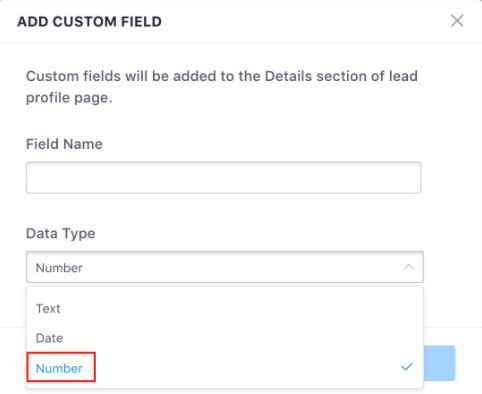This screenshot has width=482, height=394.
Task: Focus the Field Name text box
Action: click(x=224, y=178)
